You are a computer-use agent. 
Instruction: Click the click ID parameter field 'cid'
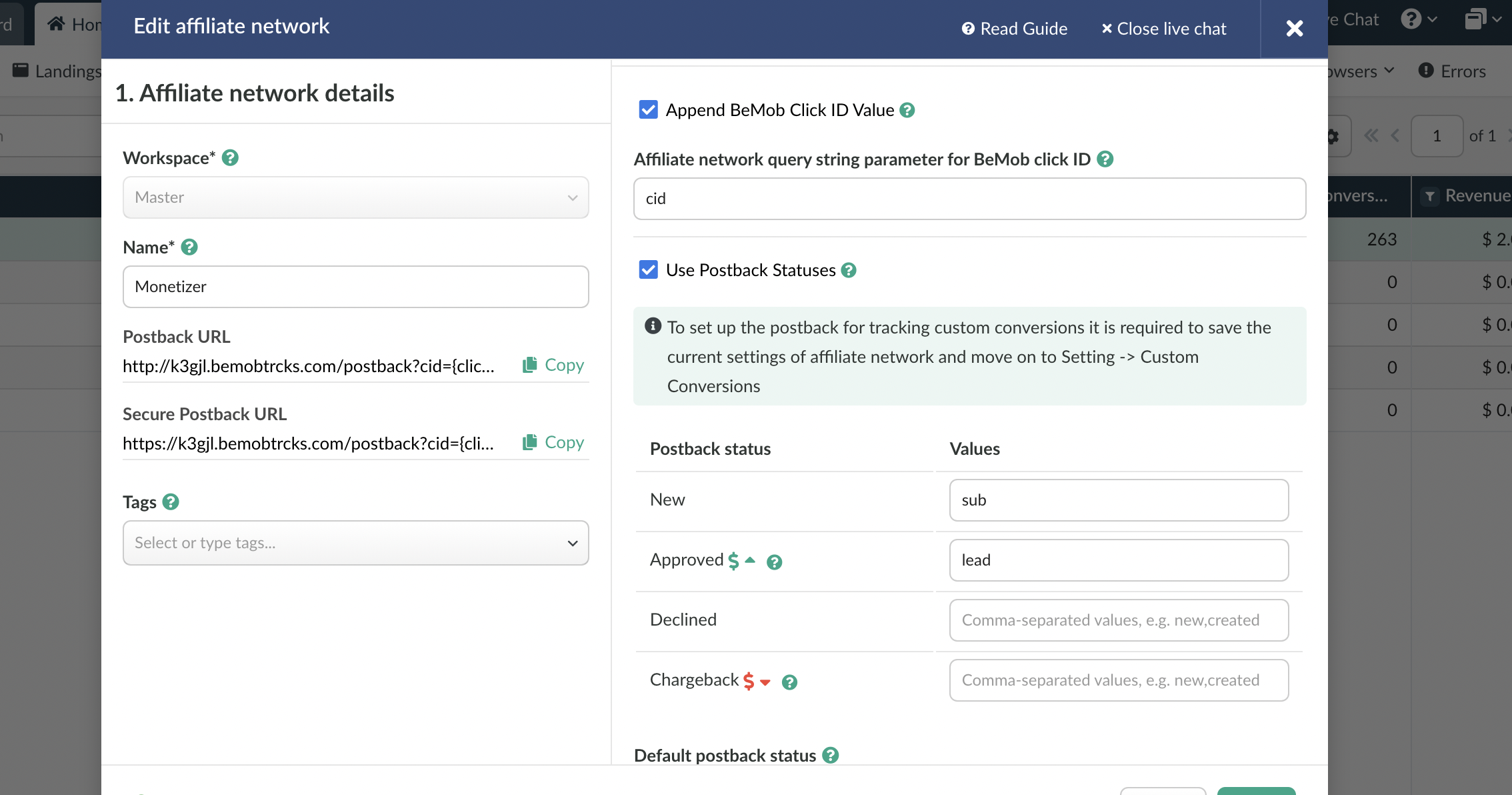pos(969,199)
